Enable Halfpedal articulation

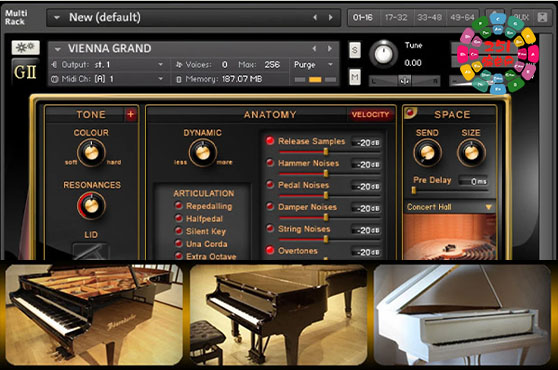click(179, 218)
